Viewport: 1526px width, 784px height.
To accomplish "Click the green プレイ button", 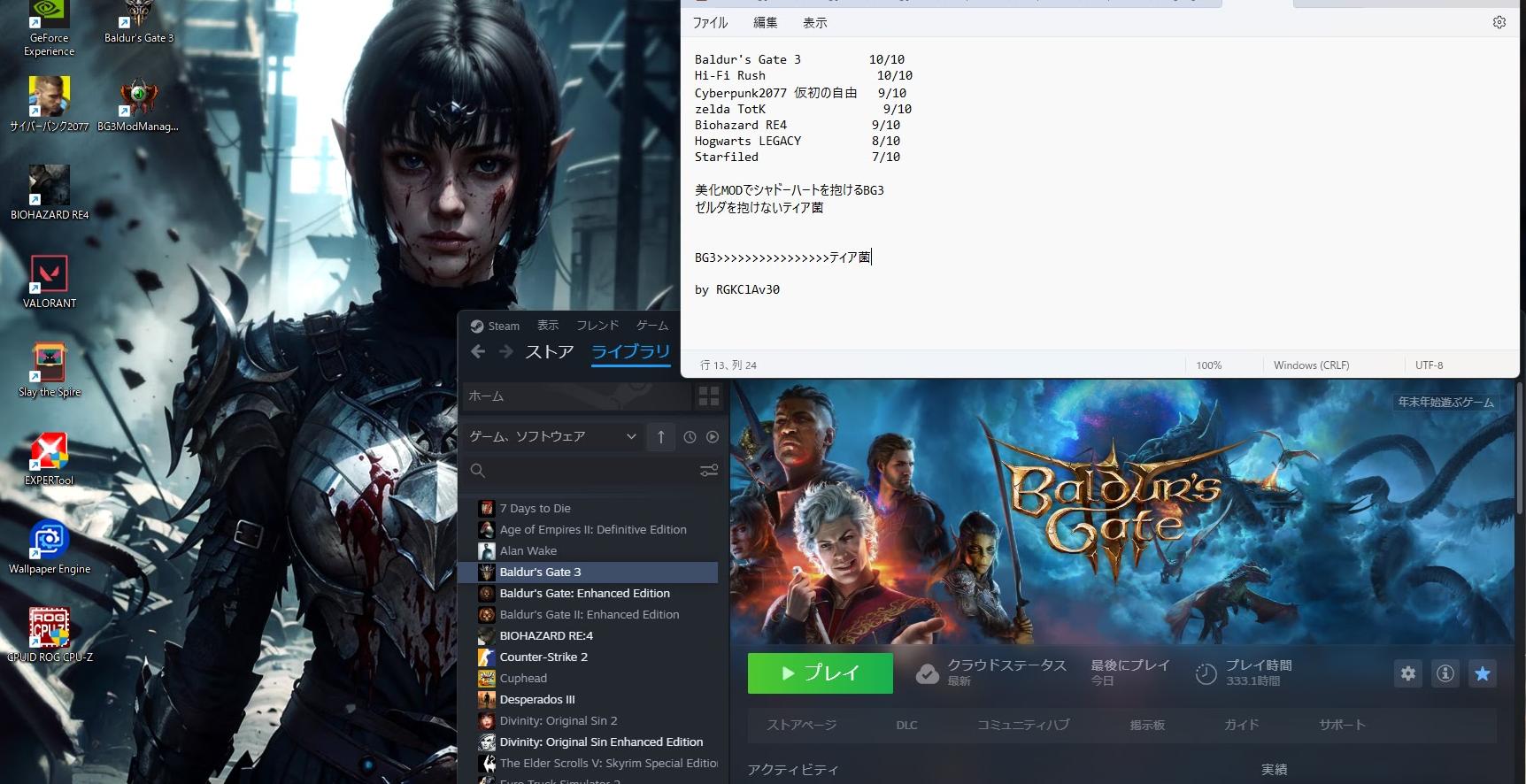I will (x=821, y=673).
